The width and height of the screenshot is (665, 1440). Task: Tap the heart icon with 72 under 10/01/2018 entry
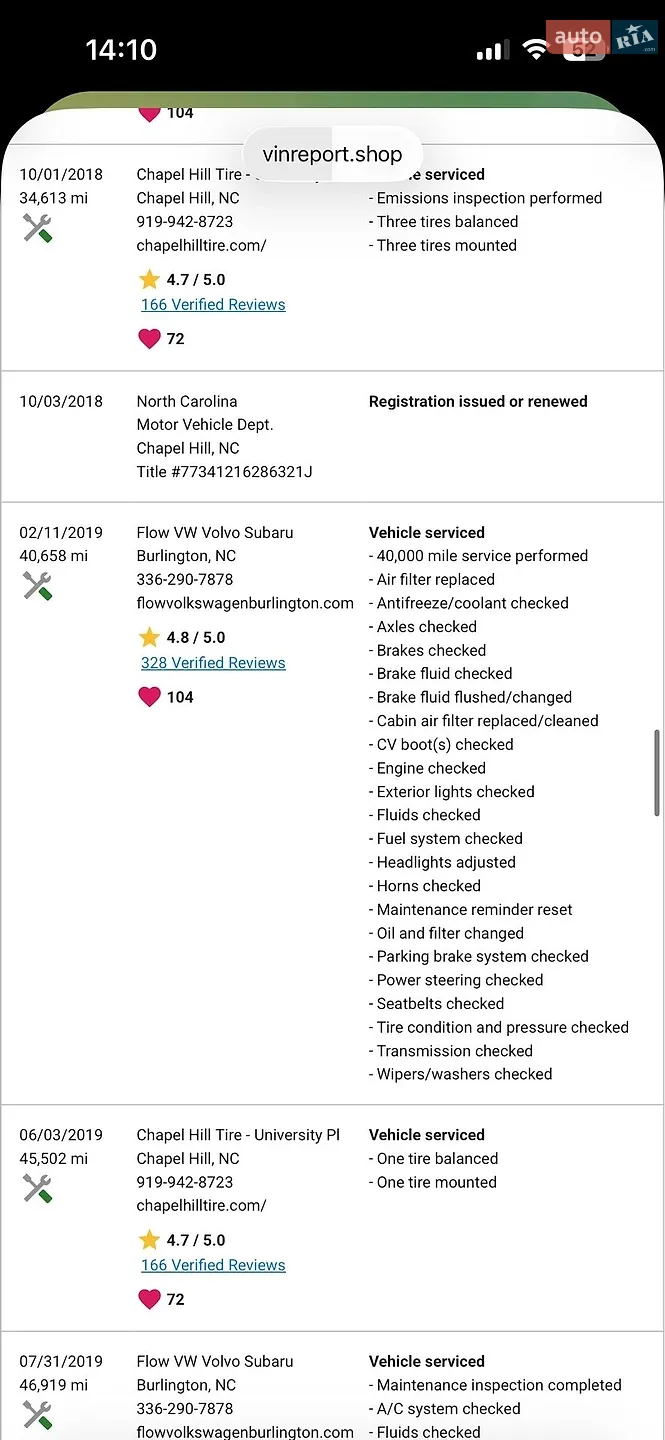click(149, 339)
